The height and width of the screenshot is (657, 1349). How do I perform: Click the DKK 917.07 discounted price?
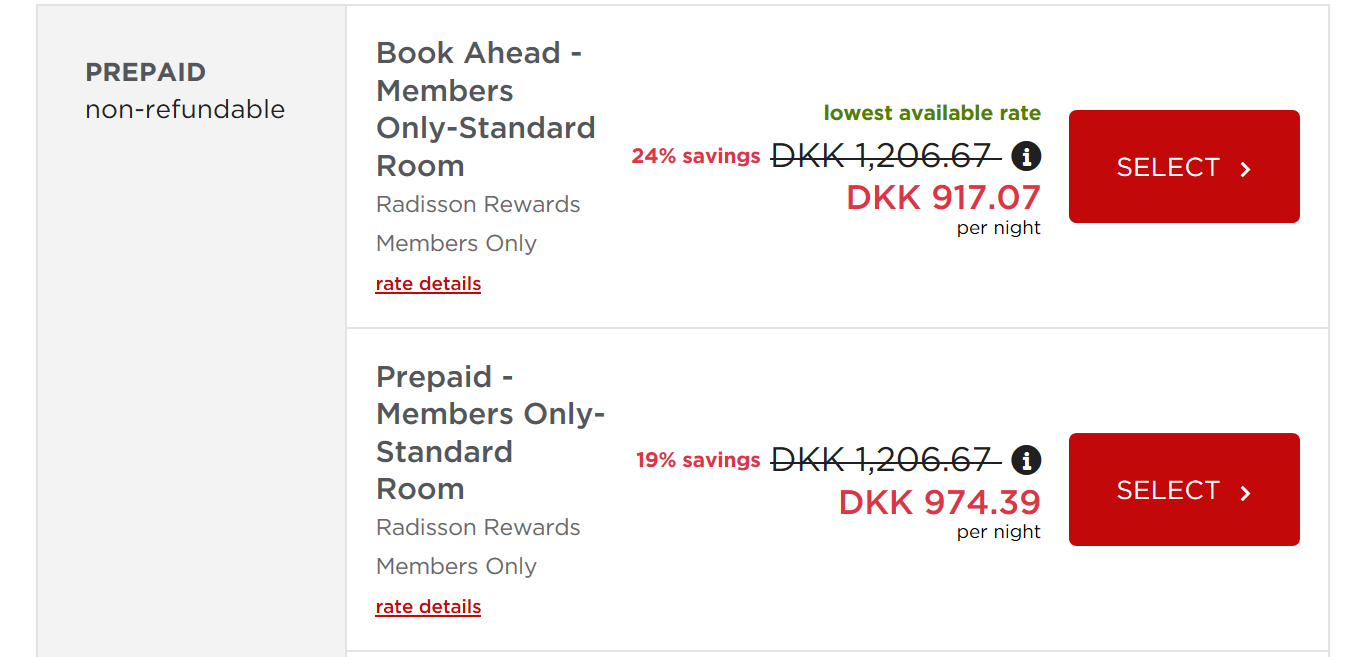944,198
